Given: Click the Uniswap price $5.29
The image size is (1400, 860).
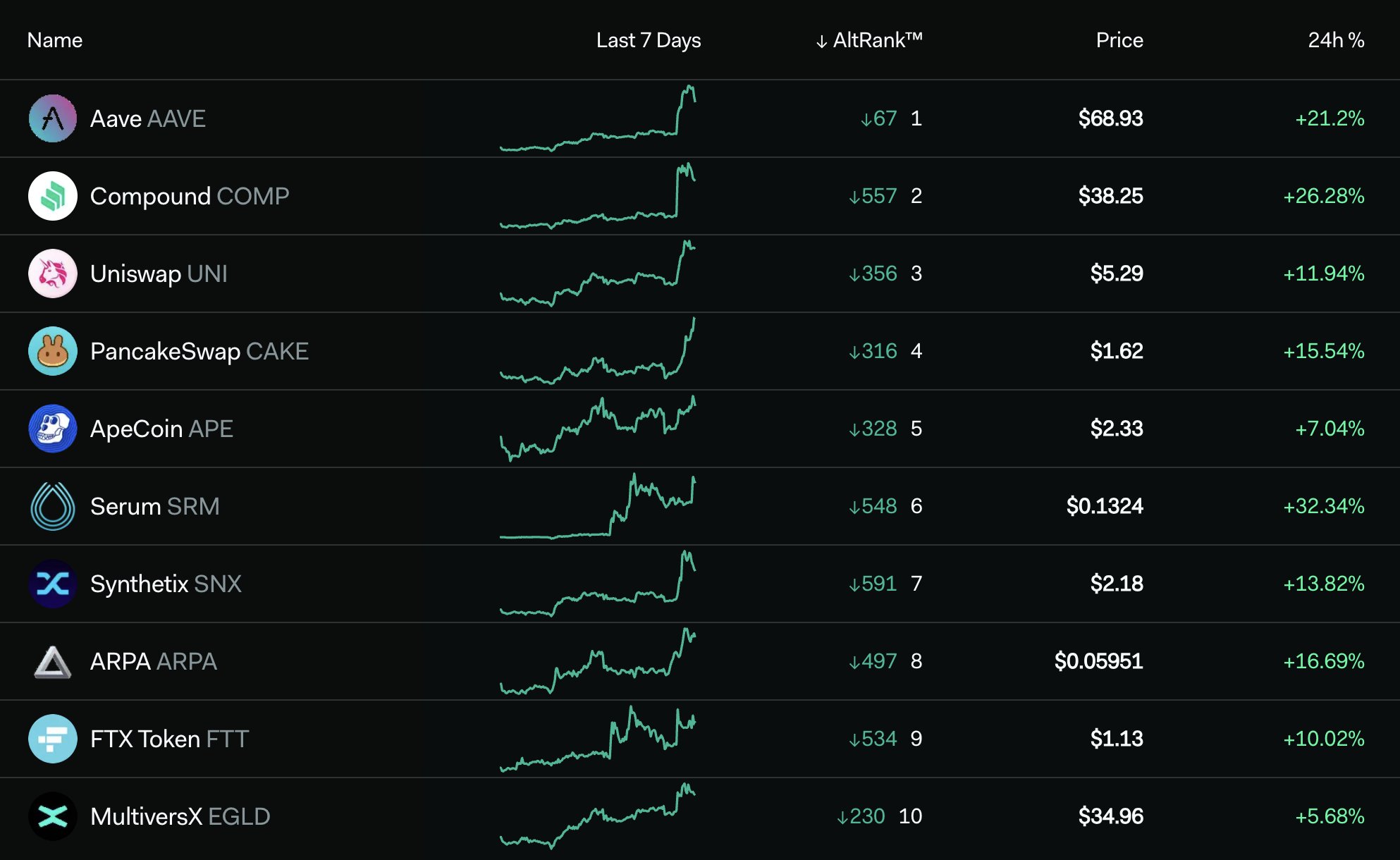Looking at the screenshot, I should (x=1117, y=274).
